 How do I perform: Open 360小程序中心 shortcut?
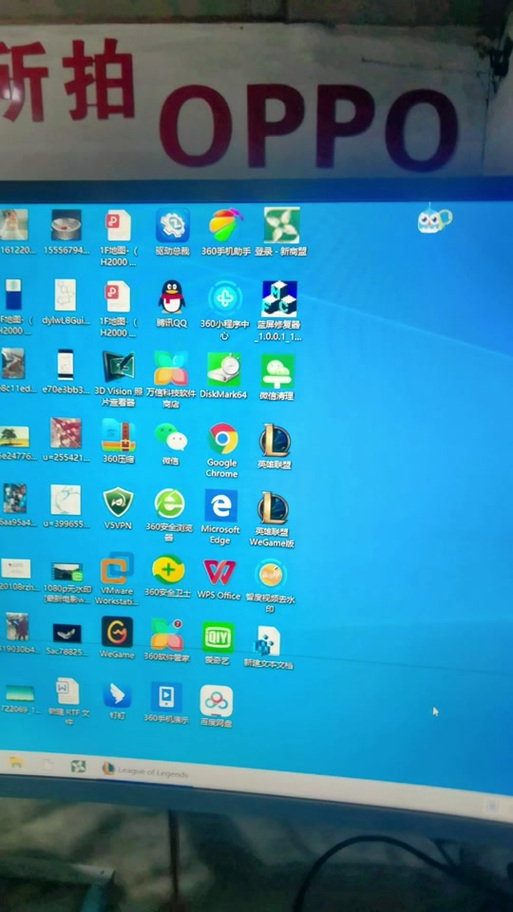pos(225,311)
